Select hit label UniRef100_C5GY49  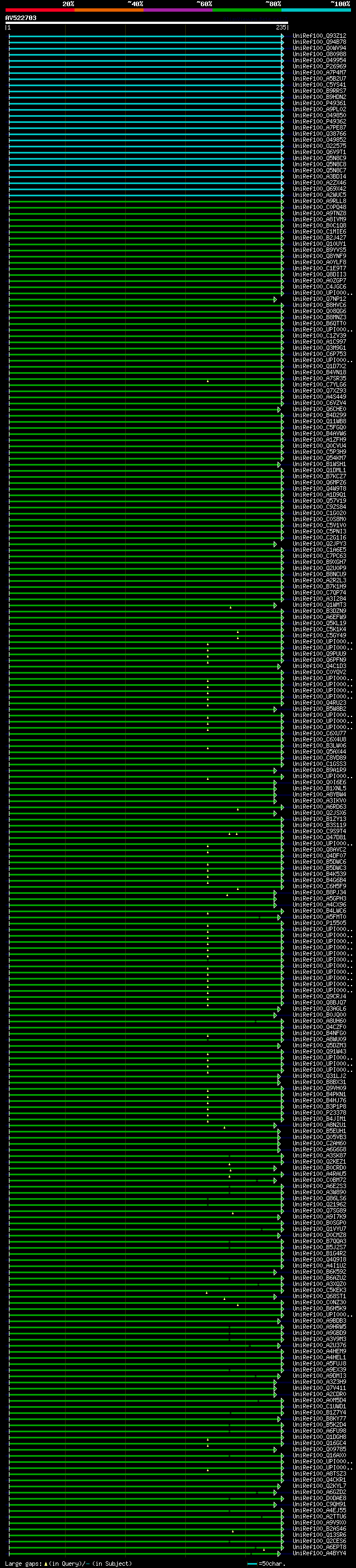click(x=319, y=635)
